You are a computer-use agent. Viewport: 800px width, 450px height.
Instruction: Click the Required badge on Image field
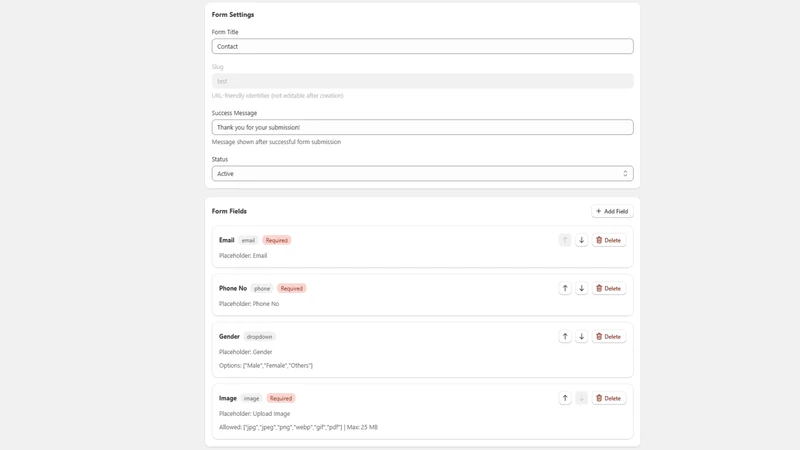pos(281,398)
